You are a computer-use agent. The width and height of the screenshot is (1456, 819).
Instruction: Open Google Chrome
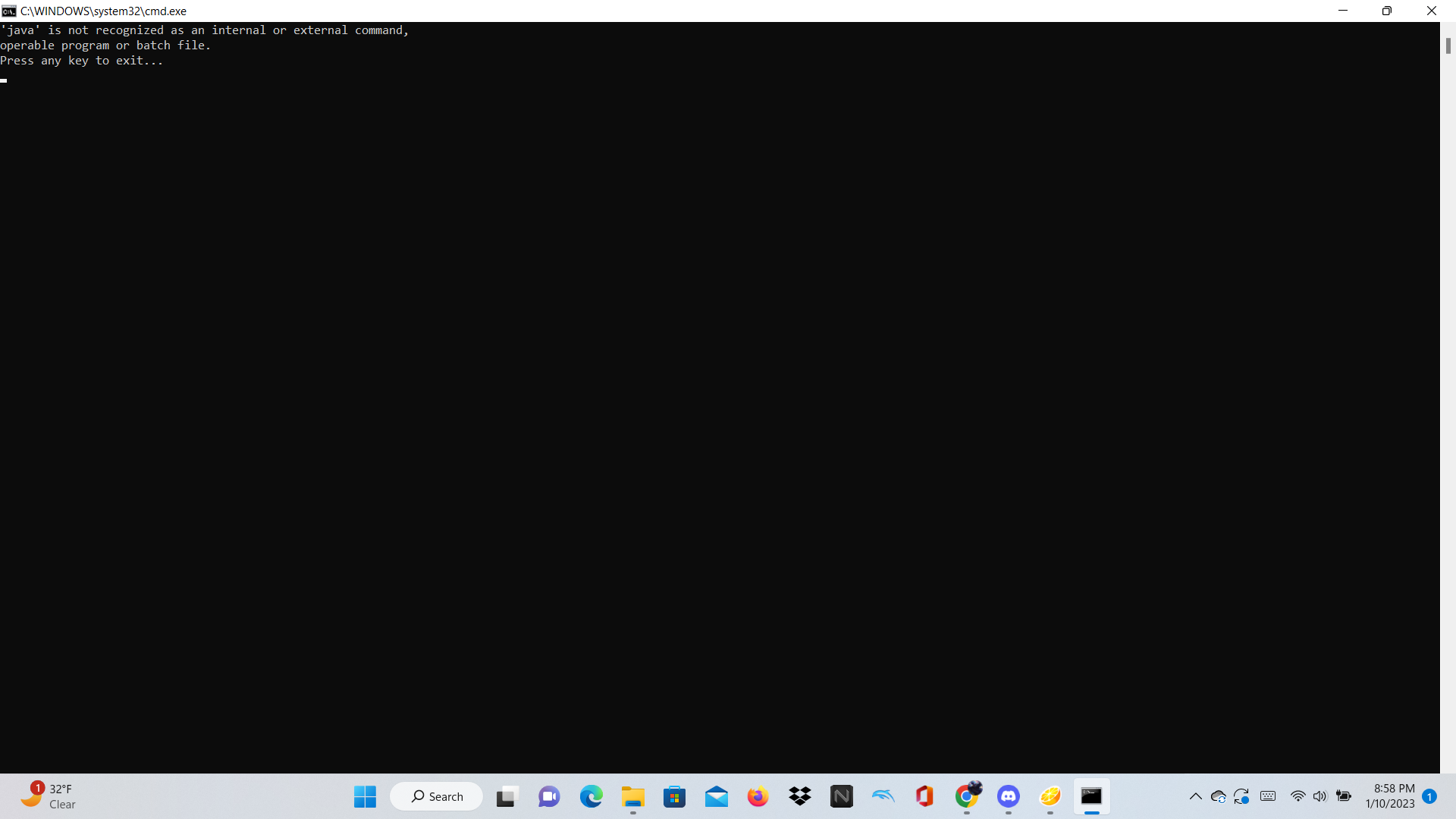(x=966, y=796)
